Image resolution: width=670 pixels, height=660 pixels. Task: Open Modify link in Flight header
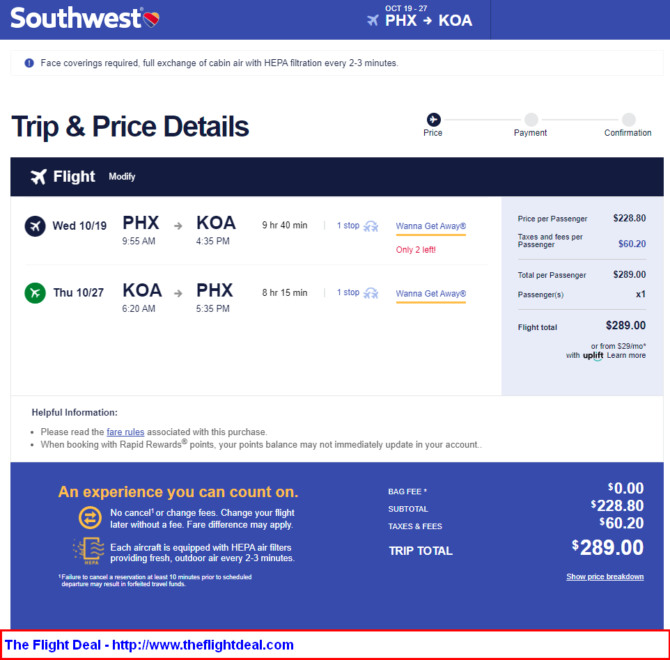coord(122,176)
